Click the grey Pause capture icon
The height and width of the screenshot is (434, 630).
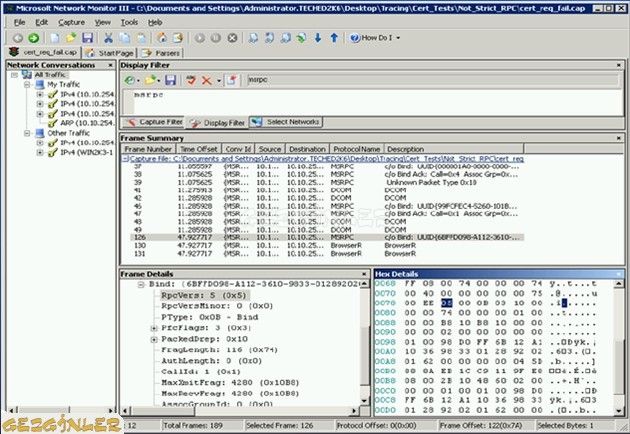(x=216, y=38)
